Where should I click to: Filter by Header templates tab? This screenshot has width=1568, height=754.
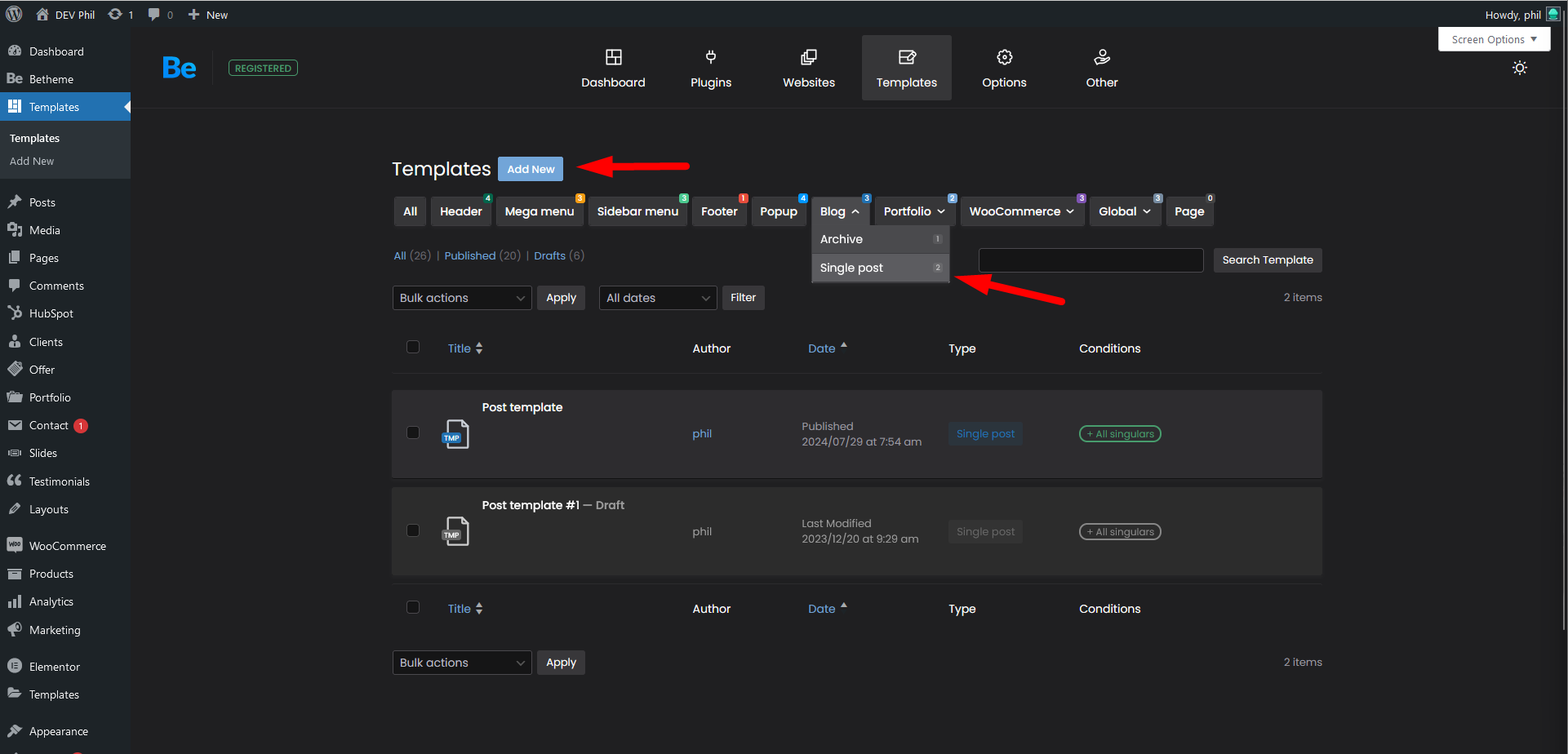461,211
